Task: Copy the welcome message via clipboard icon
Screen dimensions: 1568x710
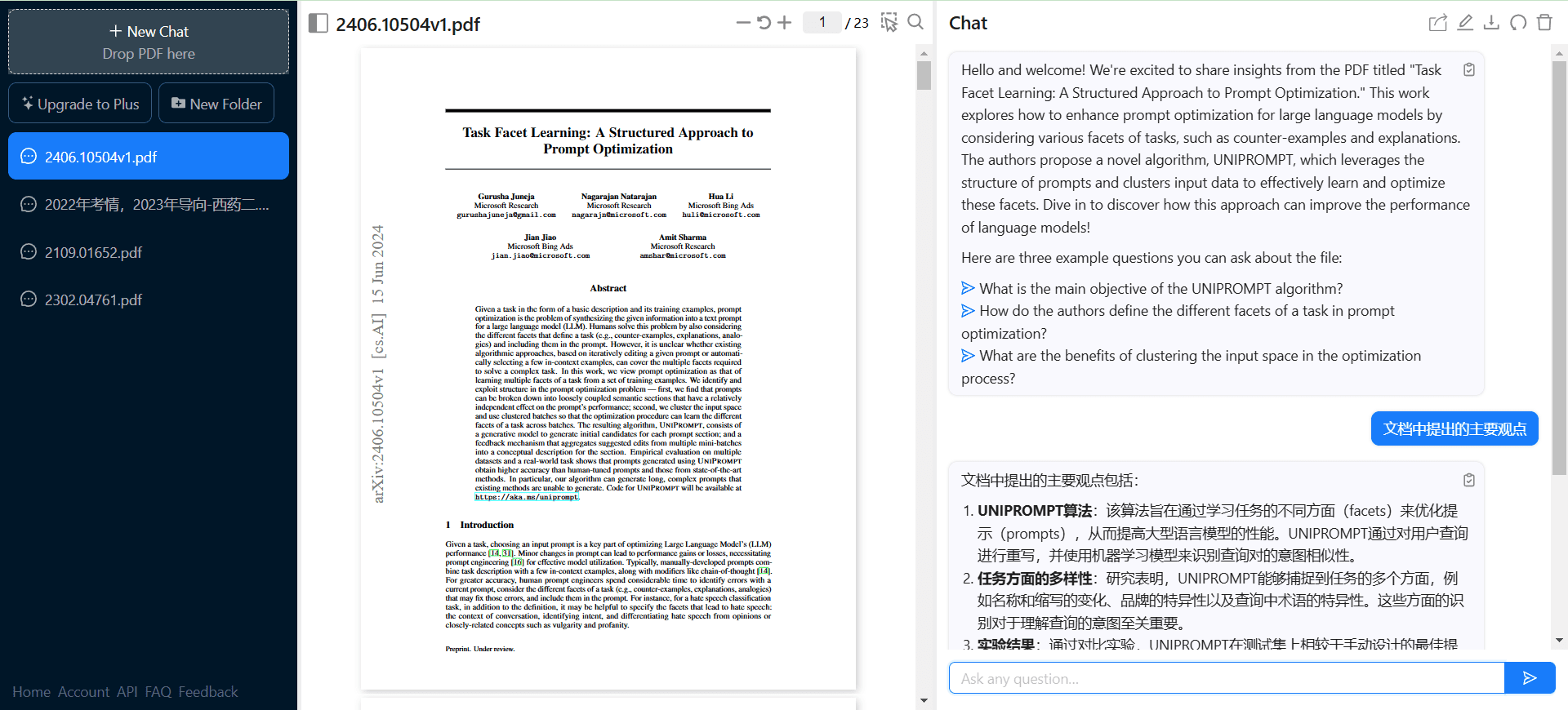Action: [1469, 69]
